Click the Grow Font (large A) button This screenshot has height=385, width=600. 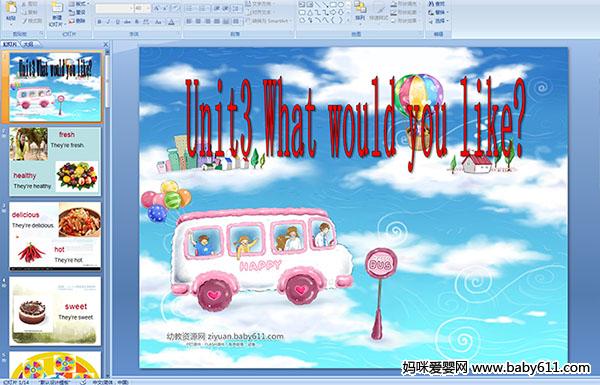click(x=157, y=8)
